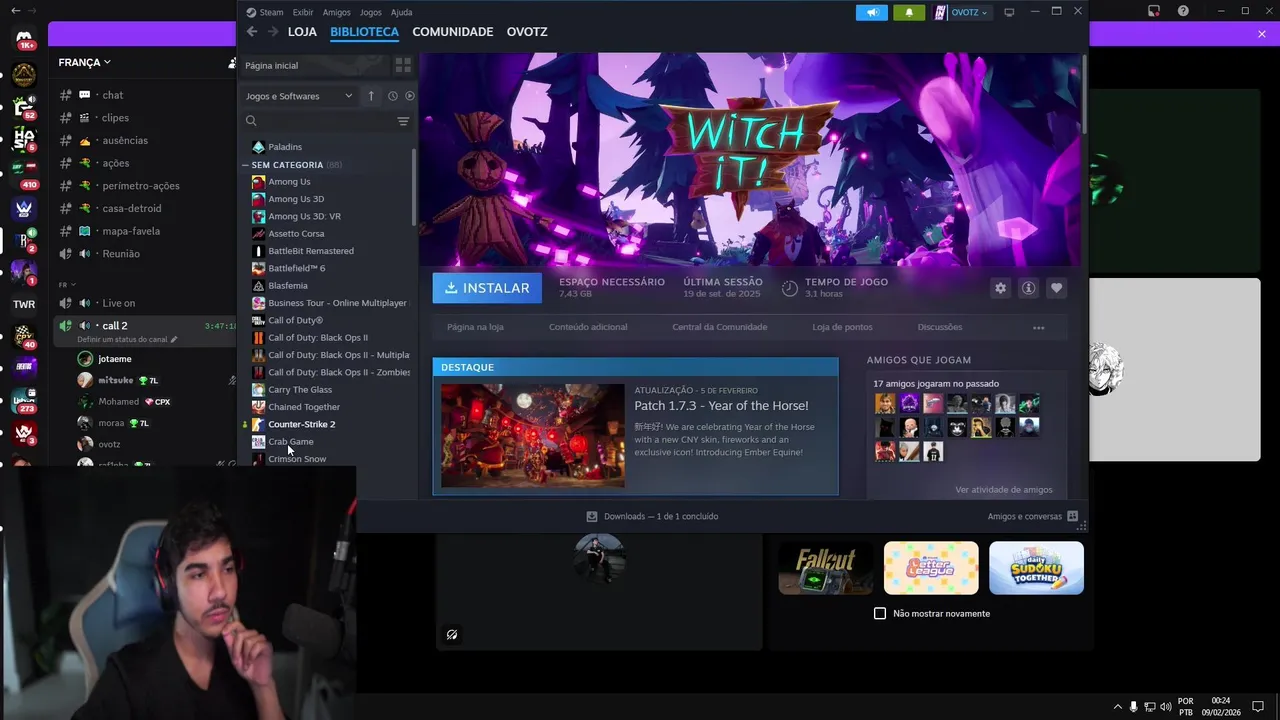Screen dimensions: 1280x720
Task: Click the INSTALAR button
Action: 487,288
